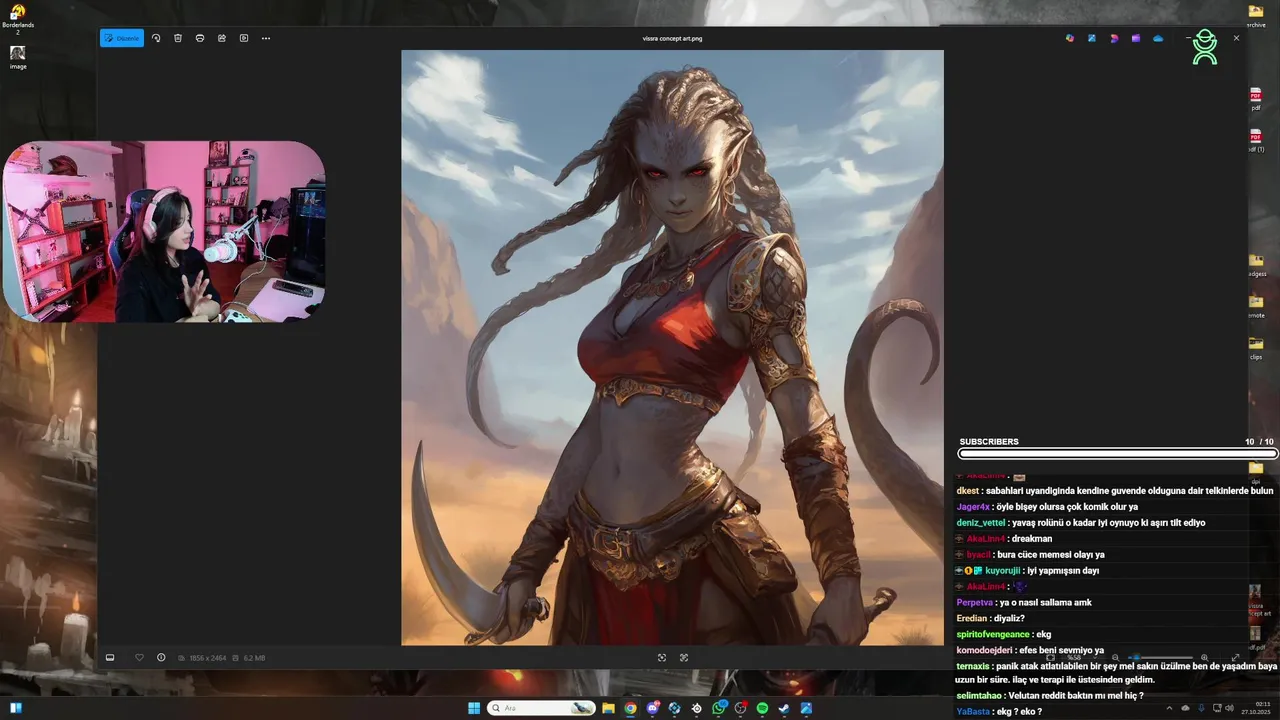Open the archive folder on desktop

(x=1256, y=16)
